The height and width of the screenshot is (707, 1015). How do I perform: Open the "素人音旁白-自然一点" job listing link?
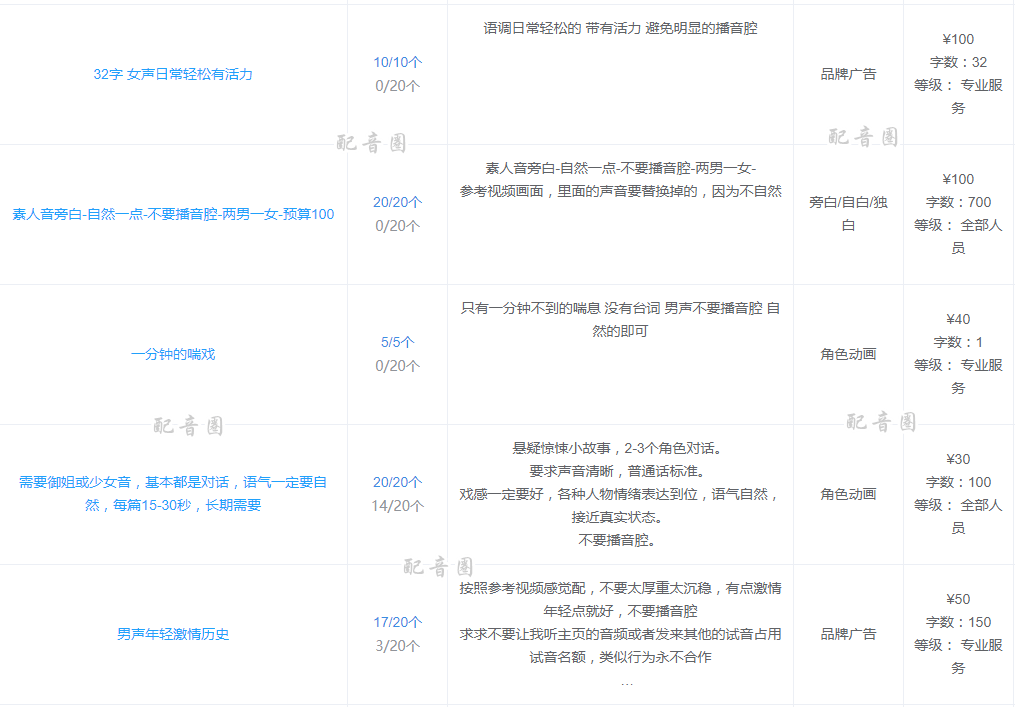click(173, 214)
